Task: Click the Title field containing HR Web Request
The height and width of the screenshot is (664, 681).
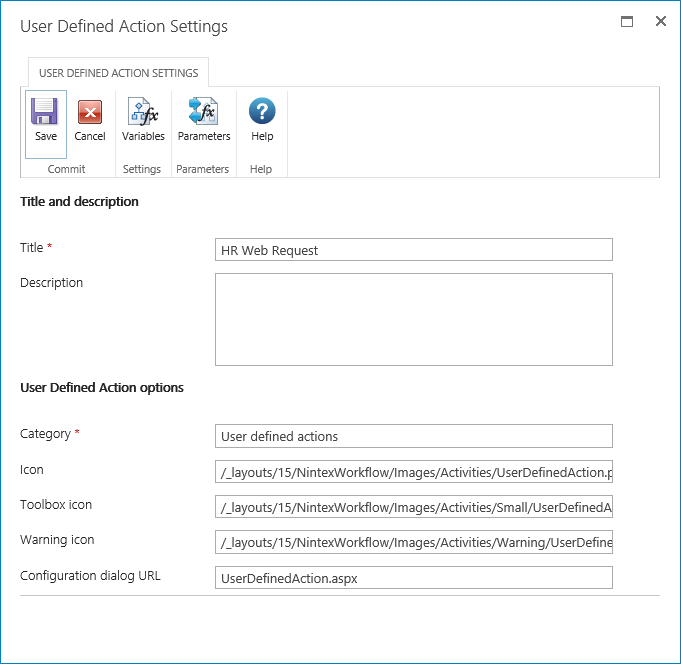Action: coord(413,250)
